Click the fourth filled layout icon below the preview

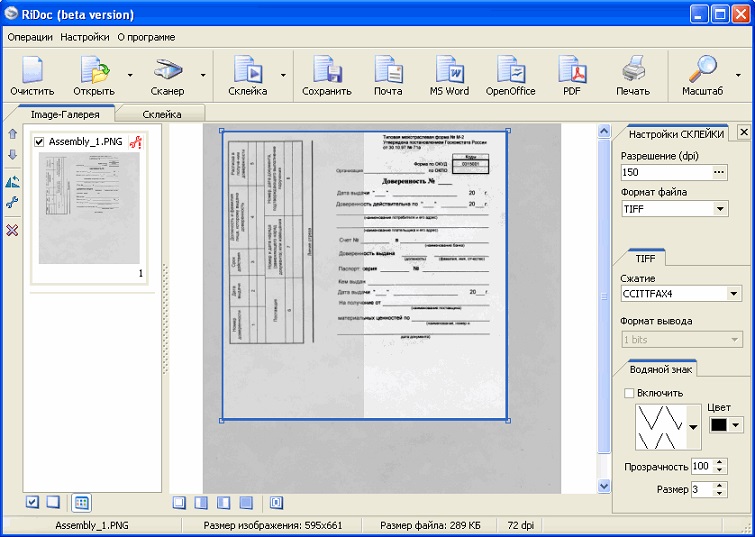point(246,503)
